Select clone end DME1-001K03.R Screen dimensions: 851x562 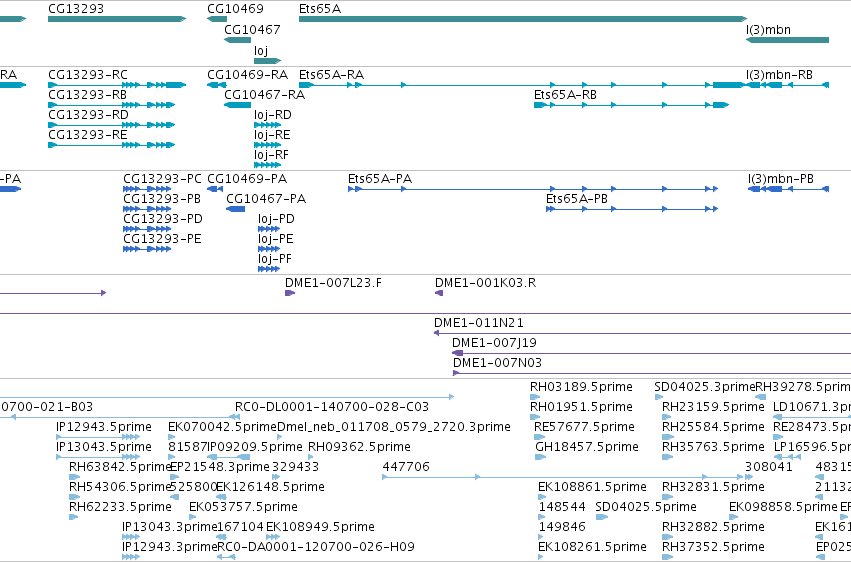pyautogui.click(x=485, y=283)
